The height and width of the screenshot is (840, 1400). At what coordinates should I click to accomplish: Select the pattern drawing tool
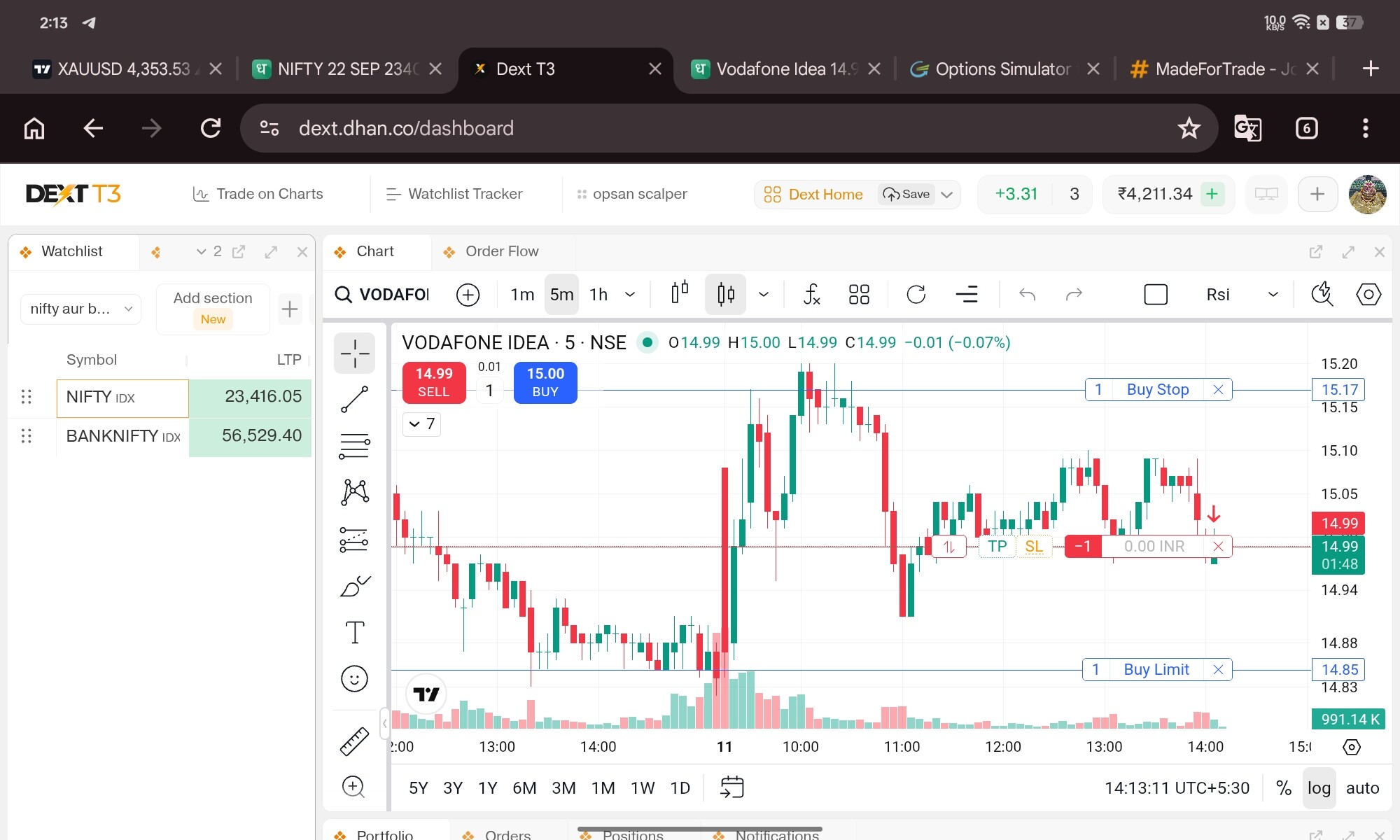[355, 492]
